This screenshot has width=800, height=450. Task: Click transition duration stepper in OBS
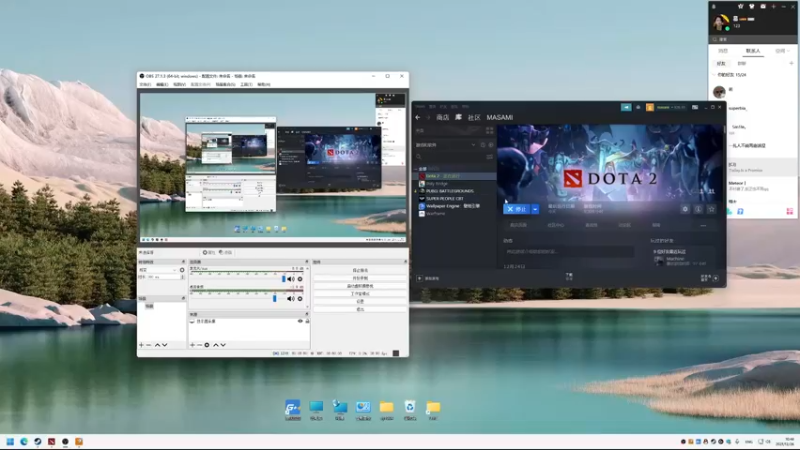pyautogui.click(x=182, y=277)
